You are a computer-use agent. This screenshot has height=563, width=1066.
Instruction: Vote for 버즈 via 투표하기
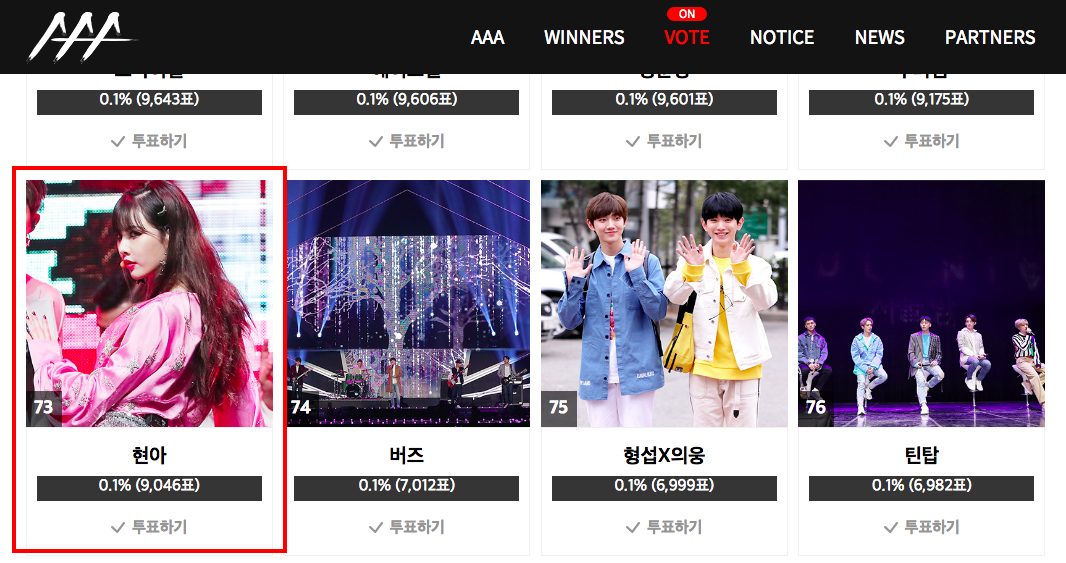(407, 527)
